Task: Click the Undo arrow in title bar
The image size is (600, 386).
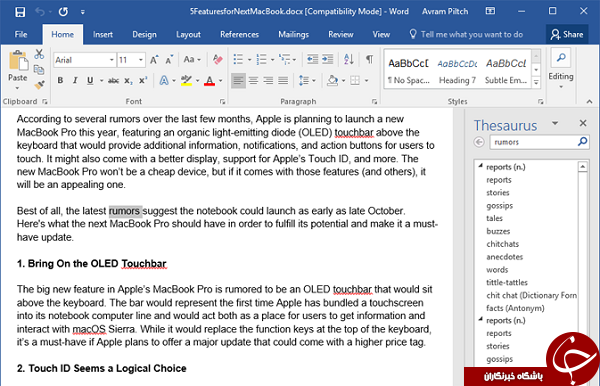Action: click(40, 12)
